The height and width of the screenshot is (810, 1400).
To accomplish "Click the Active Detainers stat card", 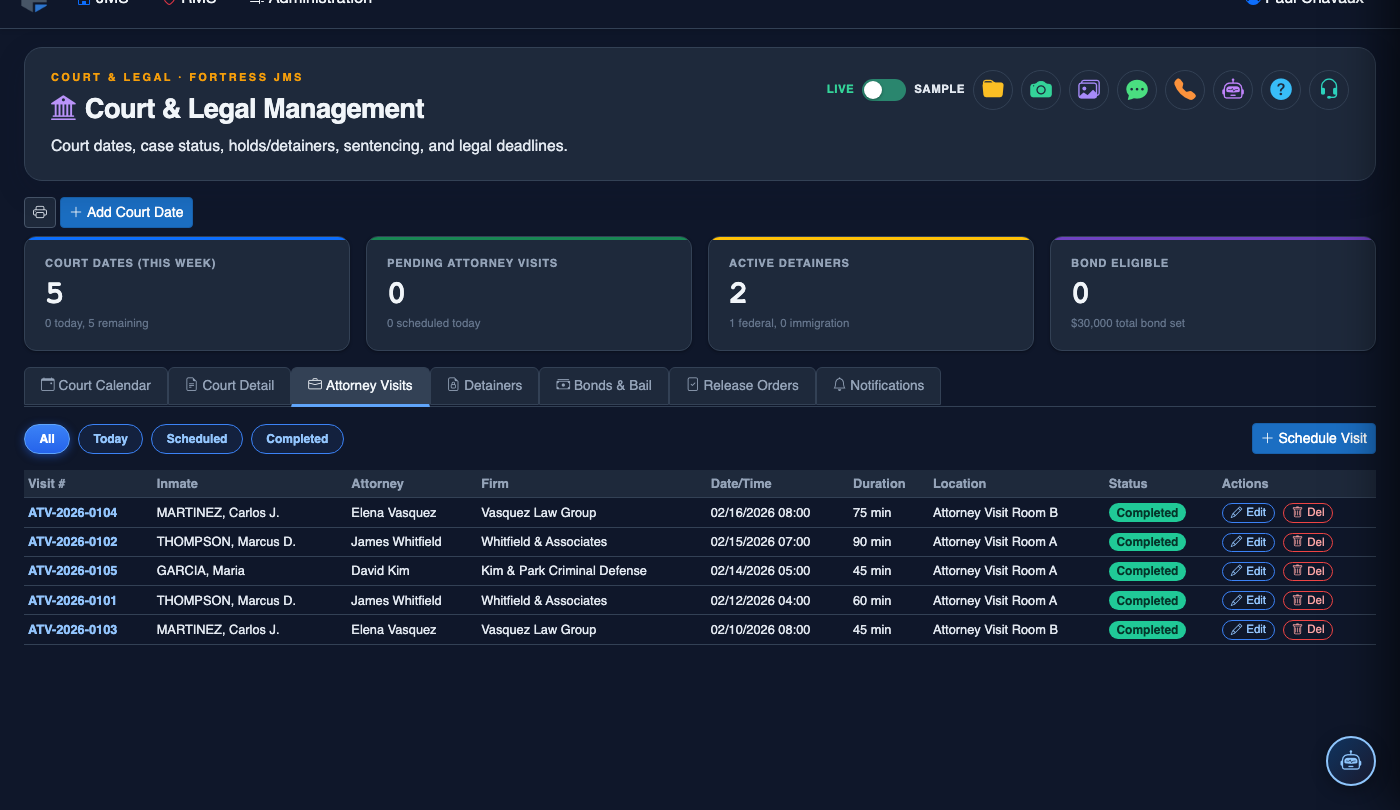I will 871,294.
